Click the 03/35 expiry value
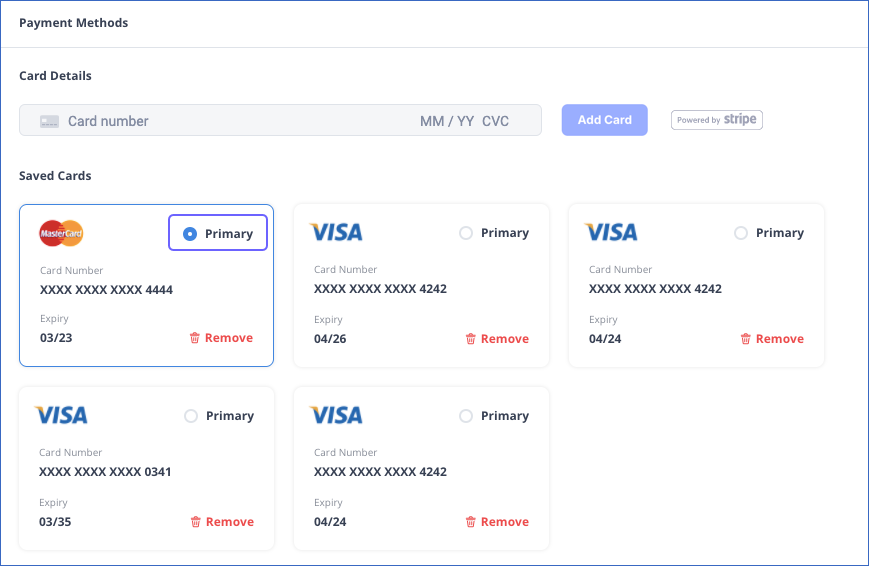The image size is (869, 566). (x=55, y=522)
